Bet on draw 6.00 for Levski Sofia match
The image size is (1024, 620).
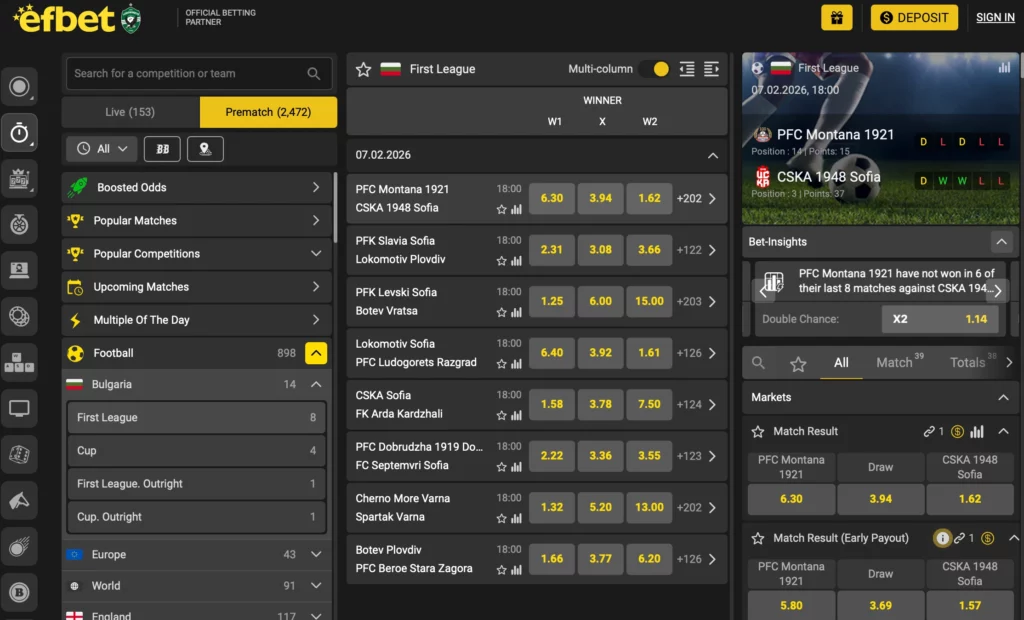[x=600, y=301]
